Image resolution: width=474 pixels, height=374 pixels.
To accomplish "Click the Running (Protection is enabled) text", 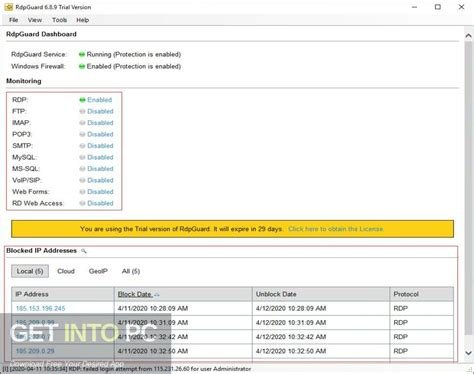I will (134, 54).
